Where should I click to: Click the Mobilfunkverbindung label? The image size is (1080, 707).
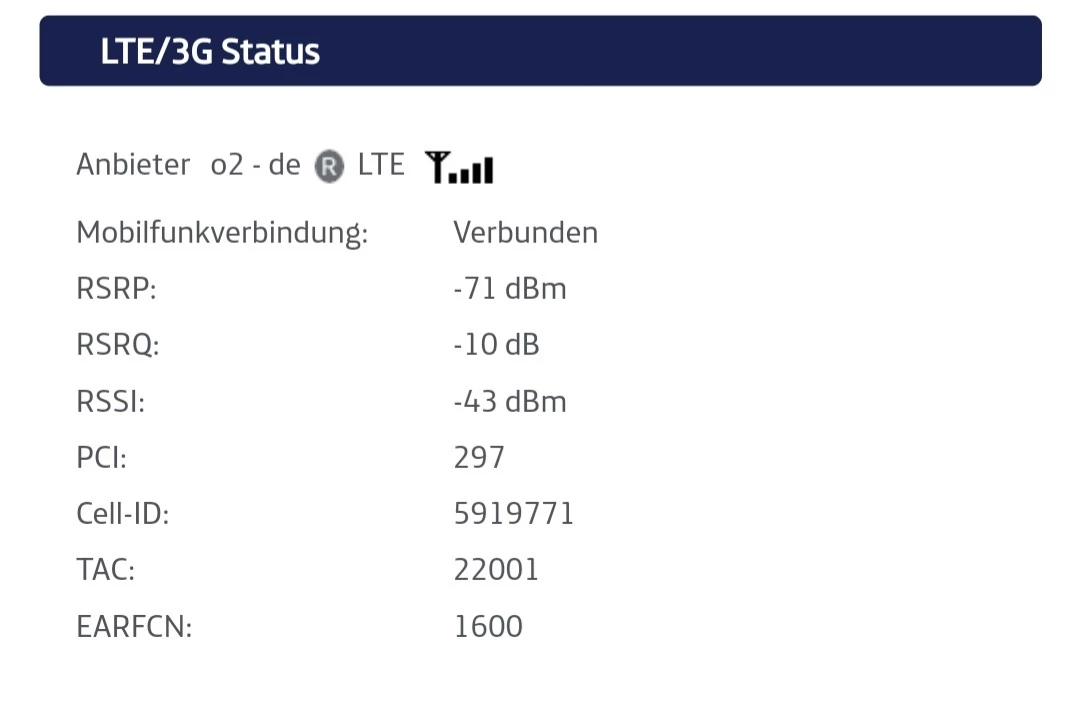(x=222, y=232)
